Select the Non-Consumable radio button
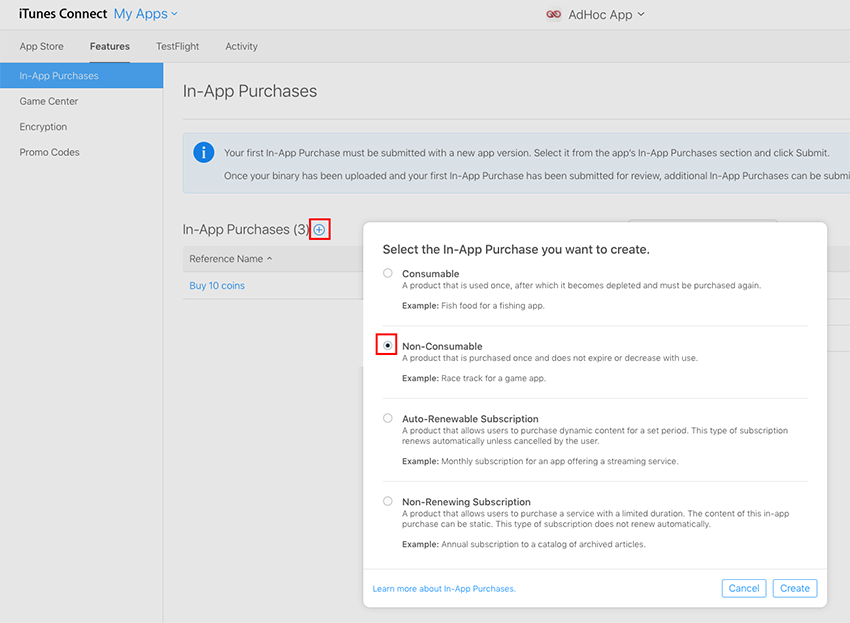 [388, 345]
